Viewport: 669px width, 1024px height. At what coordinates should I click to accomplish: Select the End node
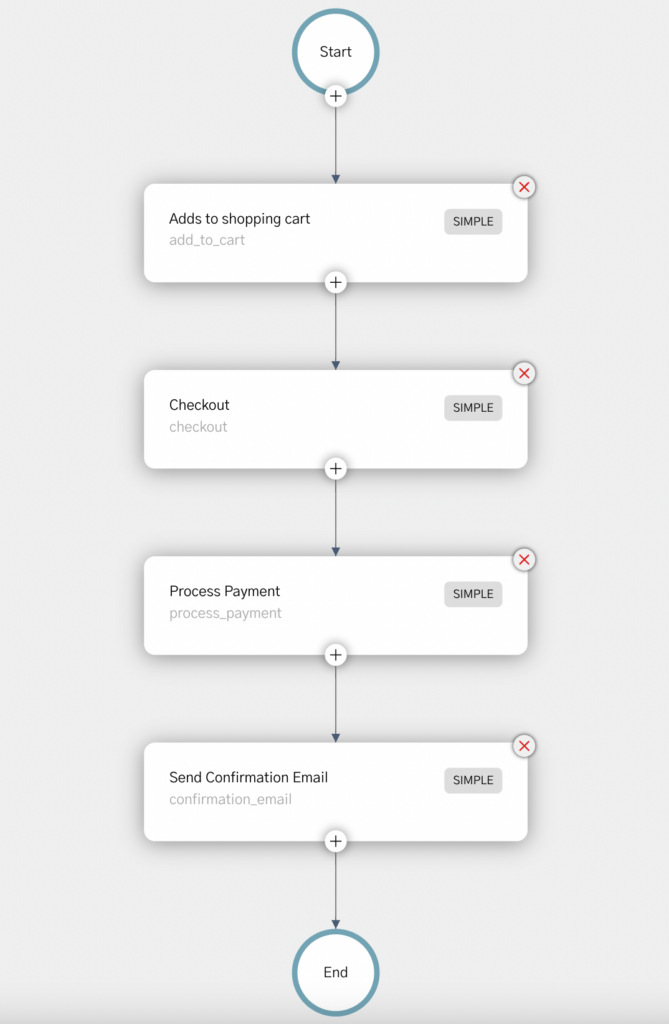pos(336,972)
